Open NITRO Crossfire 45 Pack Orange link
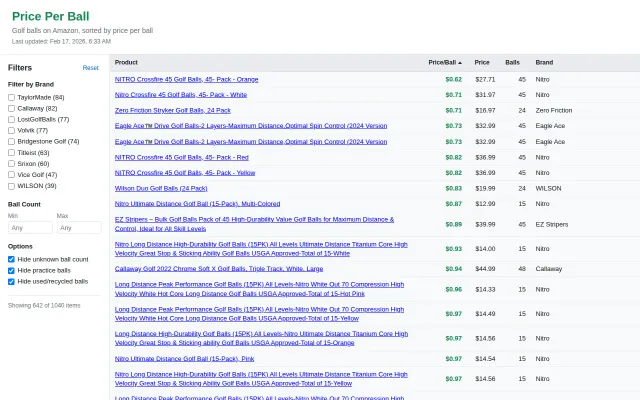This screenshot has height=400, width=640. [x=187, y=80]
